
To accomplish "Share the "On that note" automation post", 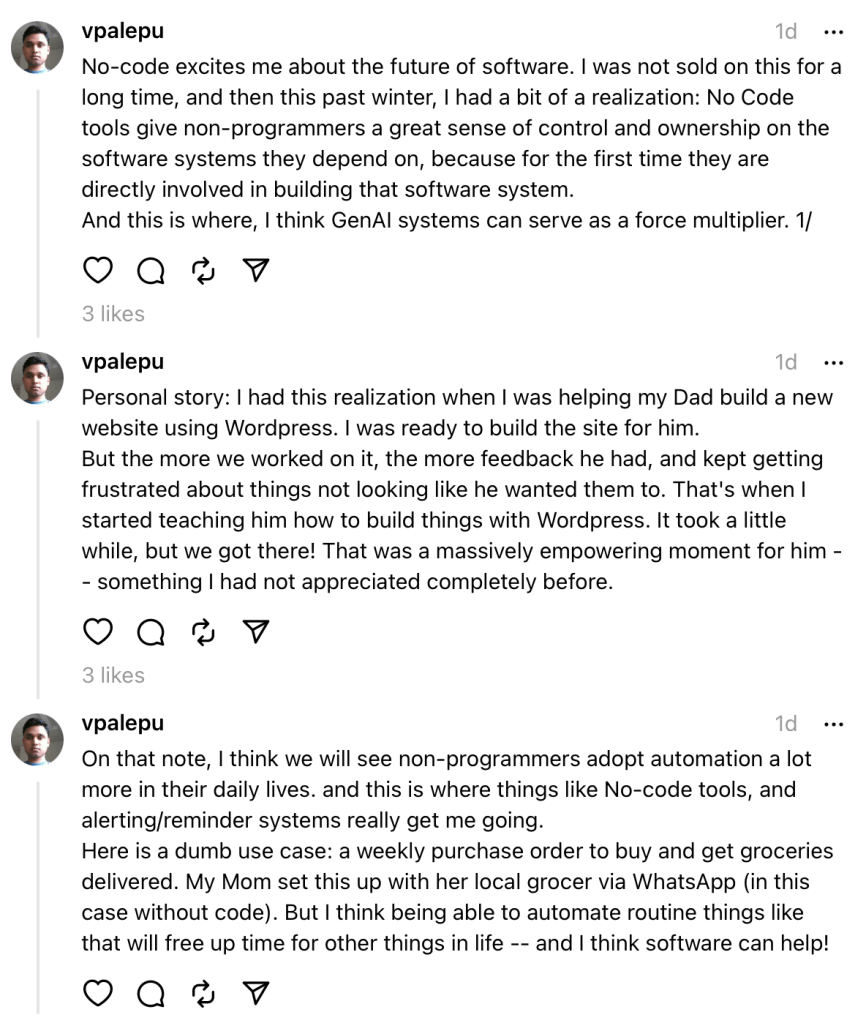I will tap(257, 993).
